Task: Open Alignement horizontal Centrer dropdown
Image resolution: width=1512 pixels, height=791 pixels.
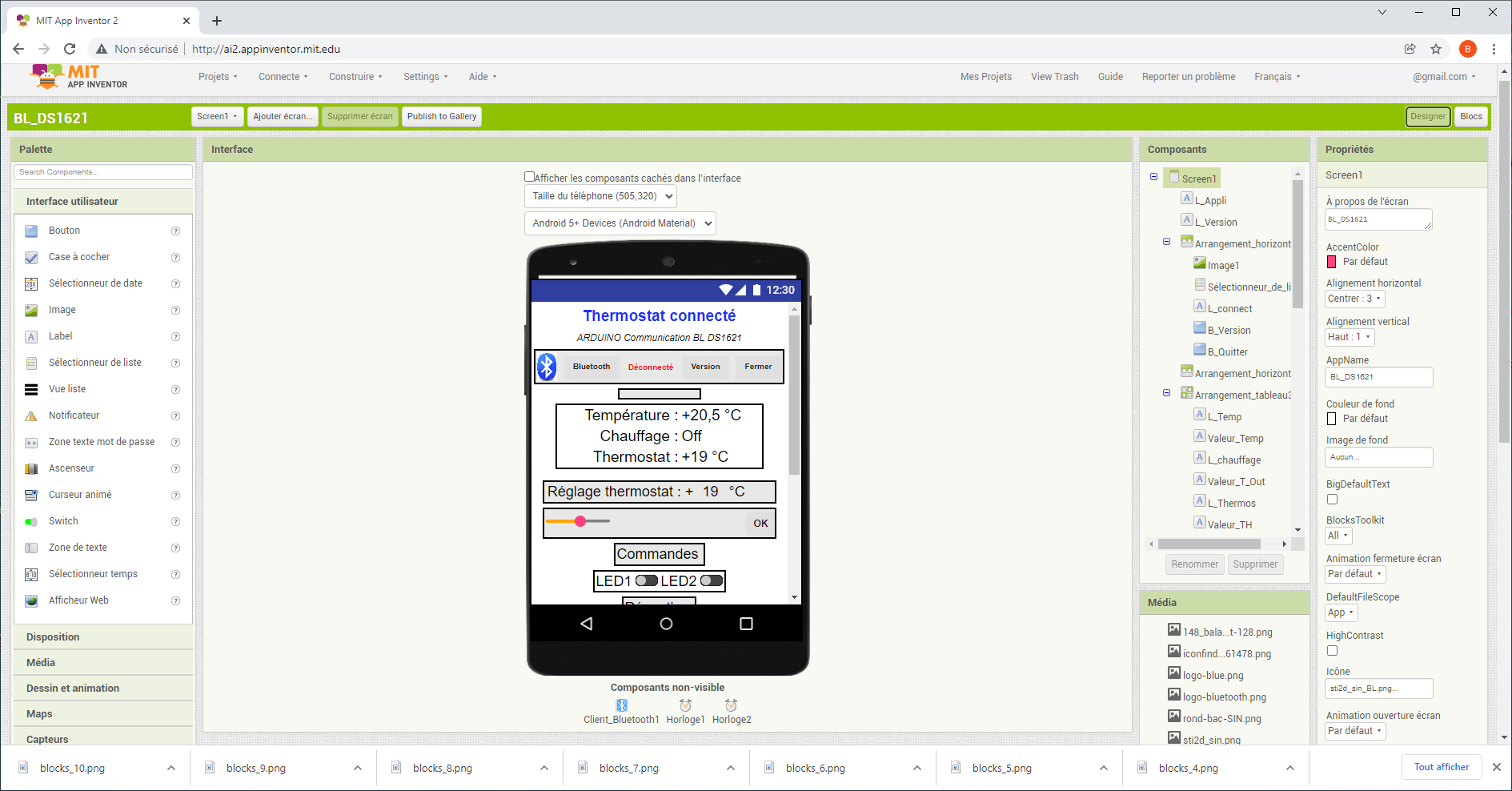Action: click(x=1354, y=299)
